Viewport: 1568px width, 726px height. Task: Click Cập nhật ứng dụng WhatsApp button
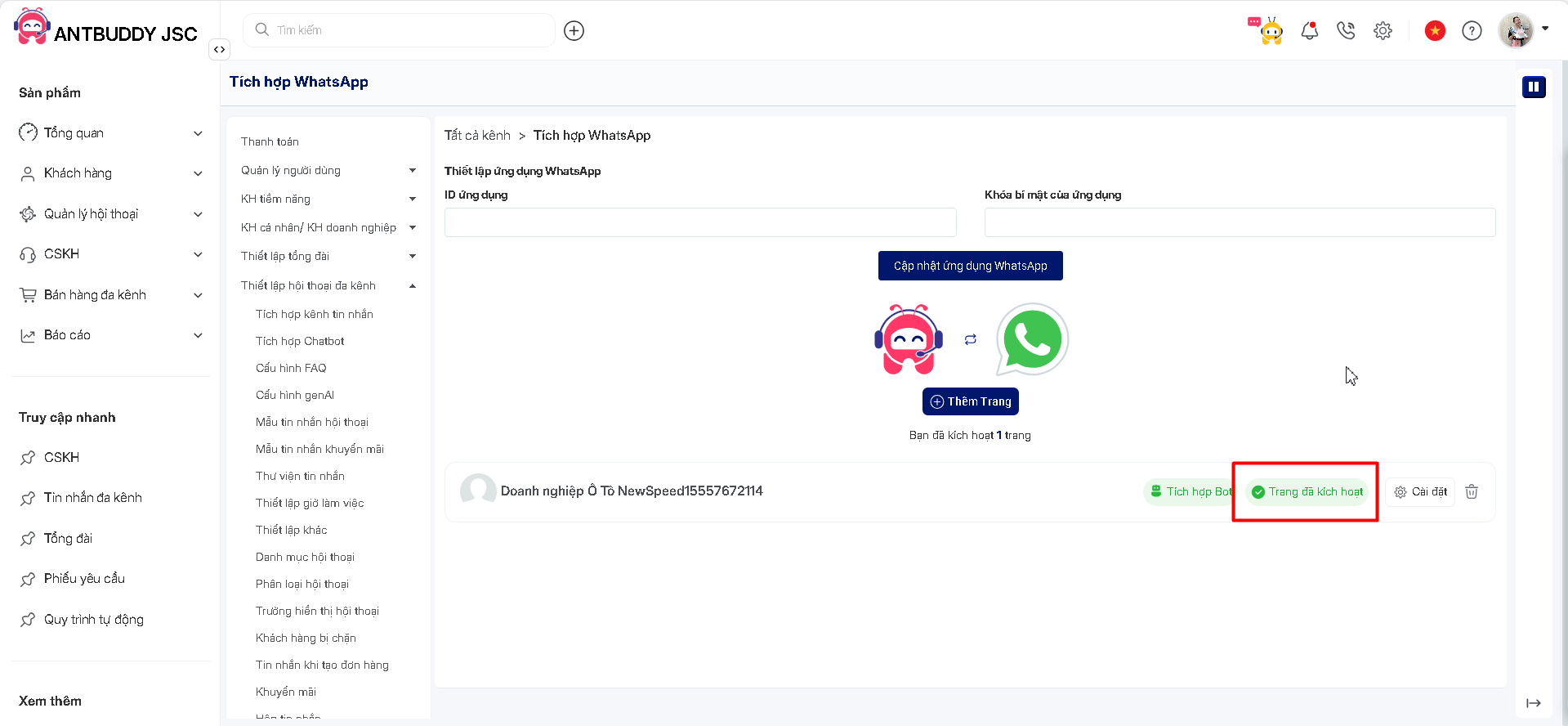click(971, 266)
